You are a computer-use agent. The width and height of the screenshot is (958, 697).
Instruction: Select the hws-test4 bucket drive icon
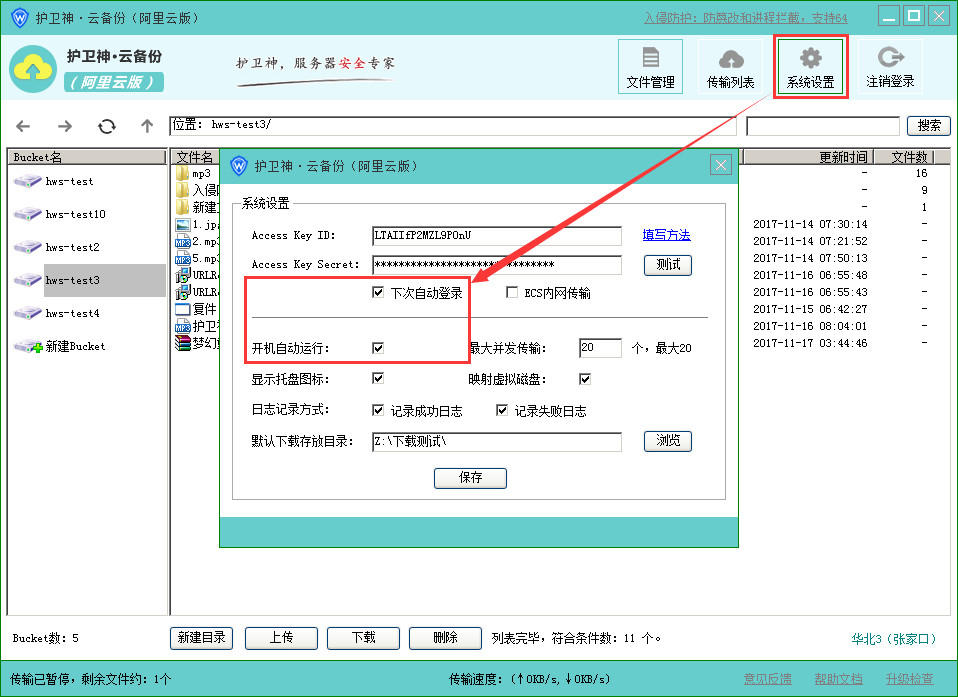[x=27, y=313]
